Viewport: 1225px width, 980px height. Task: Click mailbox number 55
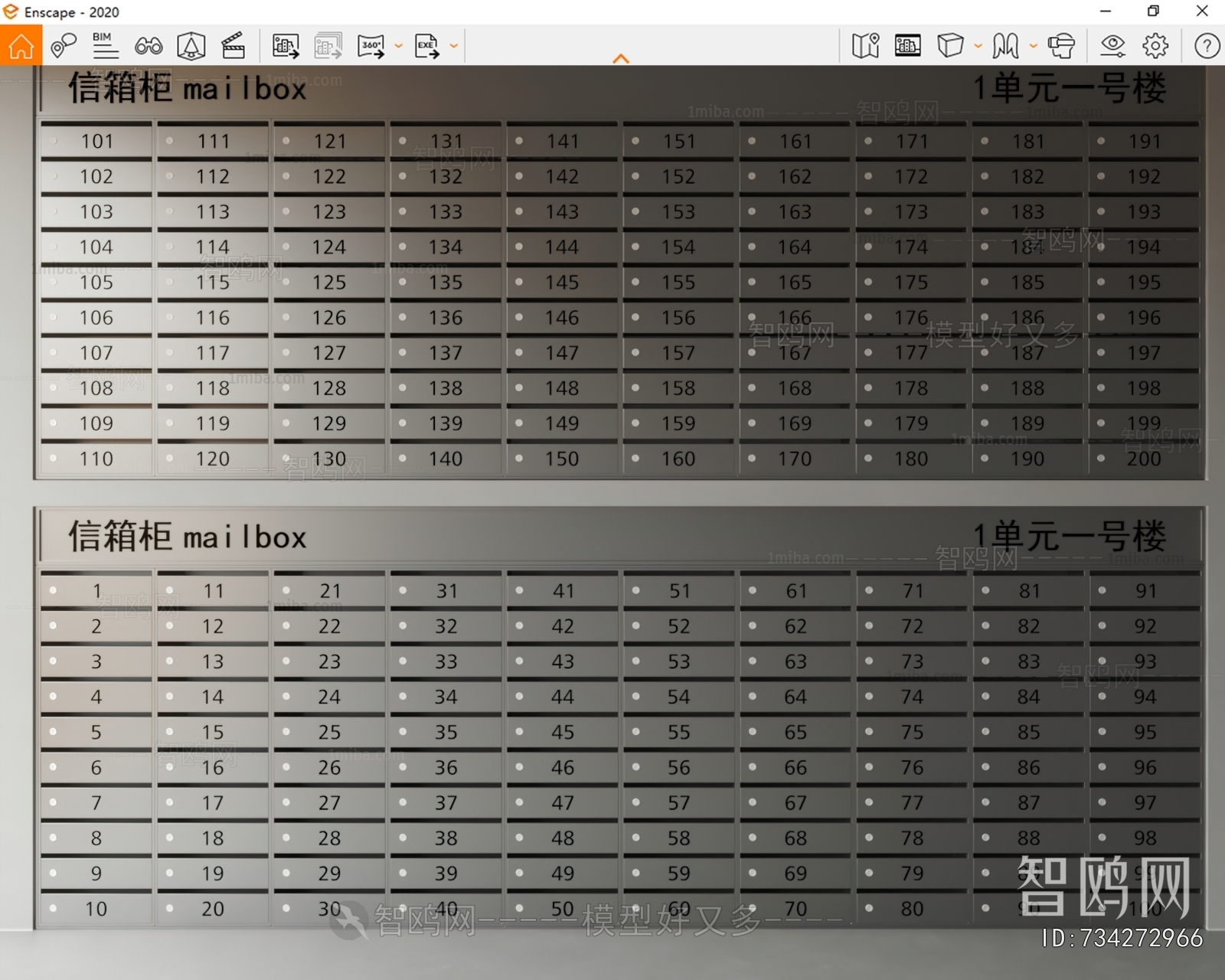679,733
